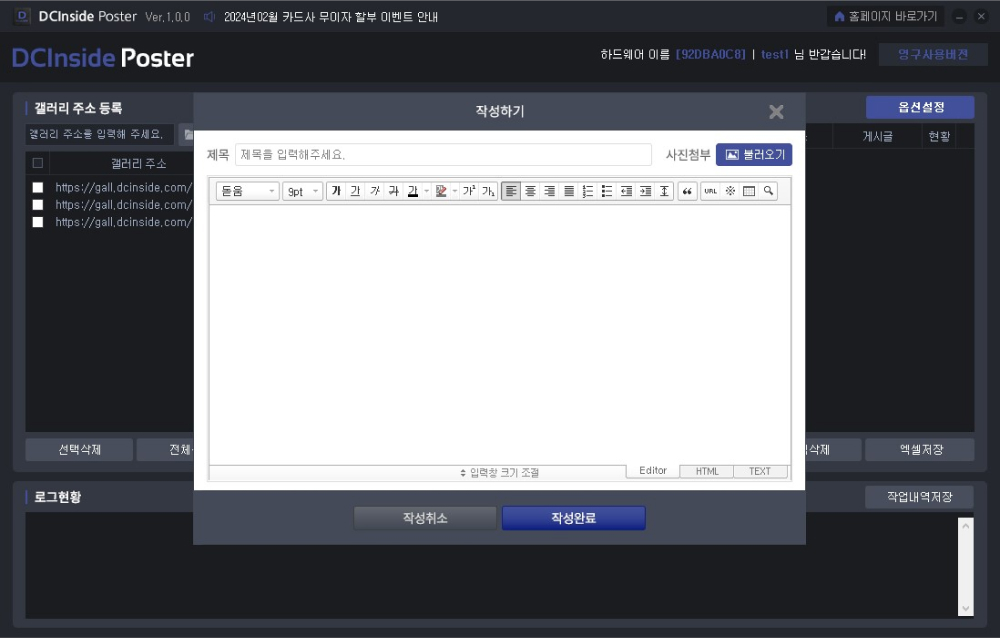This screenshot has height=639, width=1000.
Task: Toggle strikethrough formatting in editor toolbar
Action: pos(393,191)
